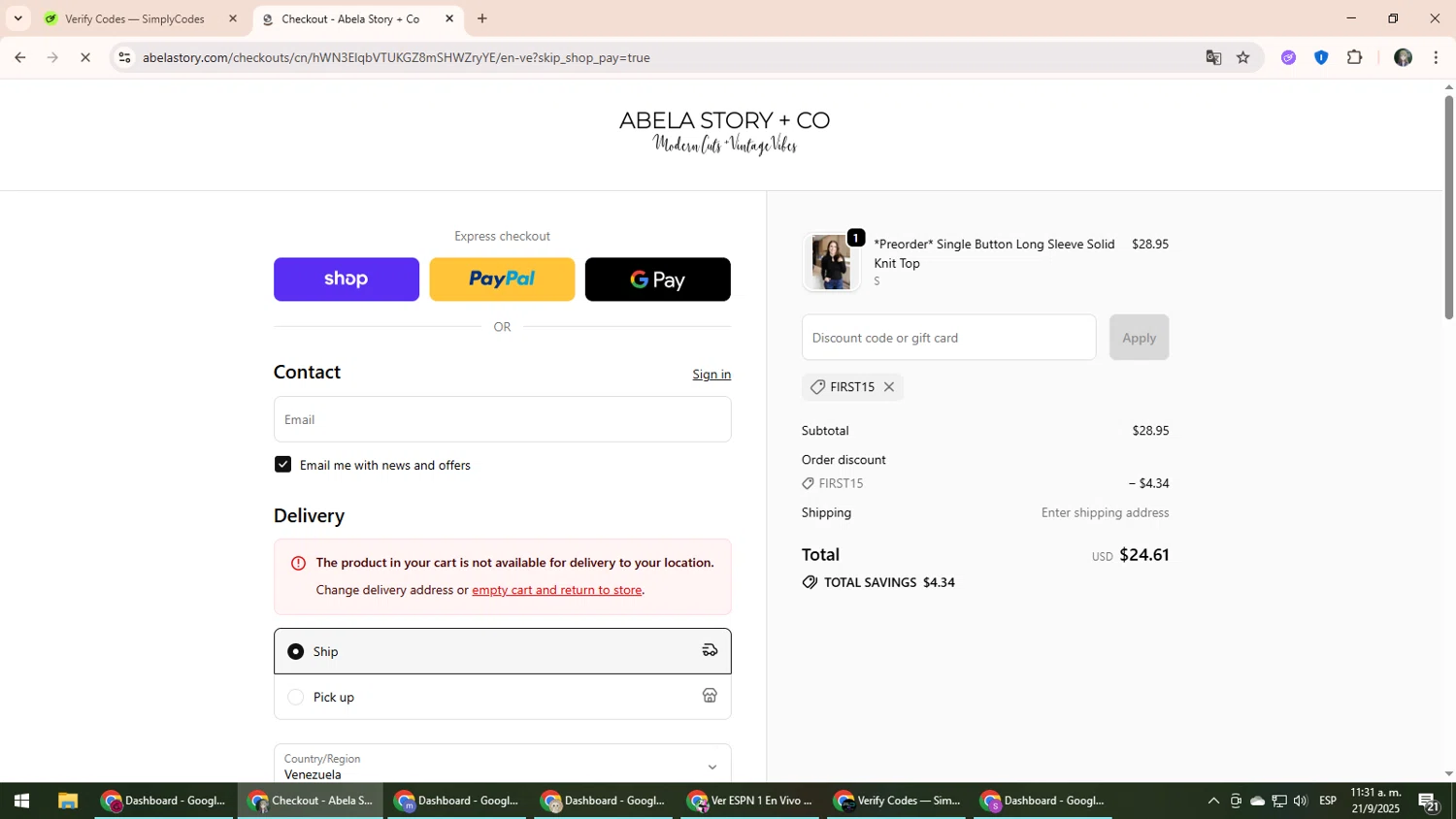This screenshot has width=1456, height=819.
Task: Open the Bitwarden shield extension icon
Action: pos(1321,57)
